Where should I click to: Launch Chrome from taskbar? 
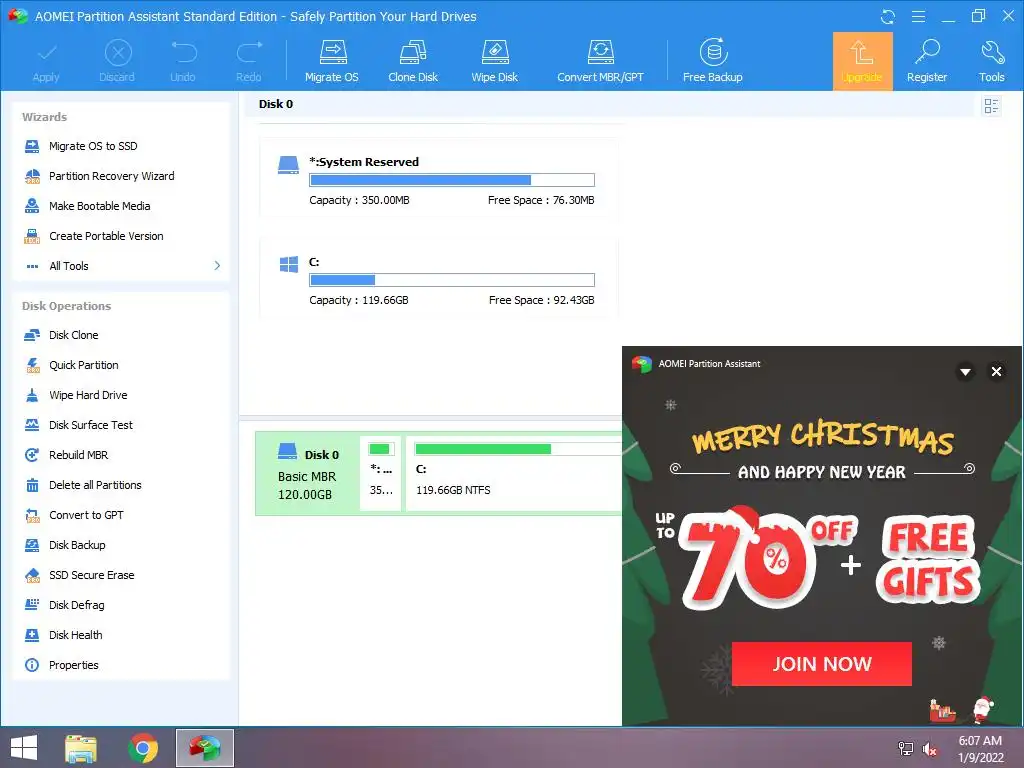point(143,748)
